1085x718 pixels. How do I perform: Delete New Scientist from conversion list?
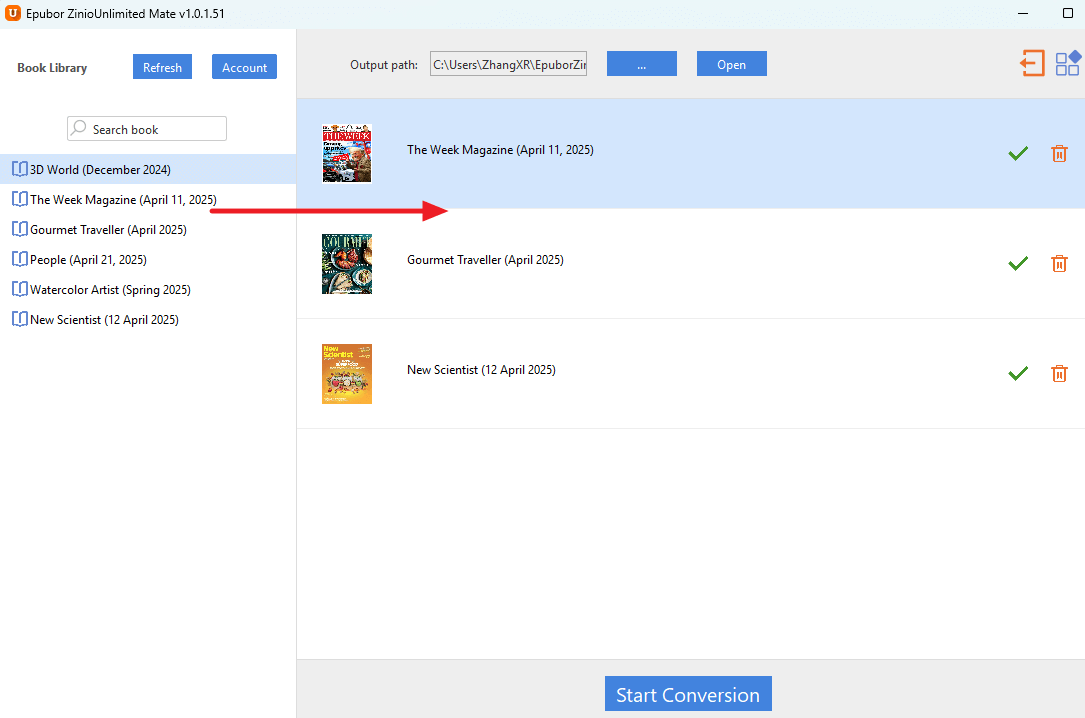point(1059,374)
